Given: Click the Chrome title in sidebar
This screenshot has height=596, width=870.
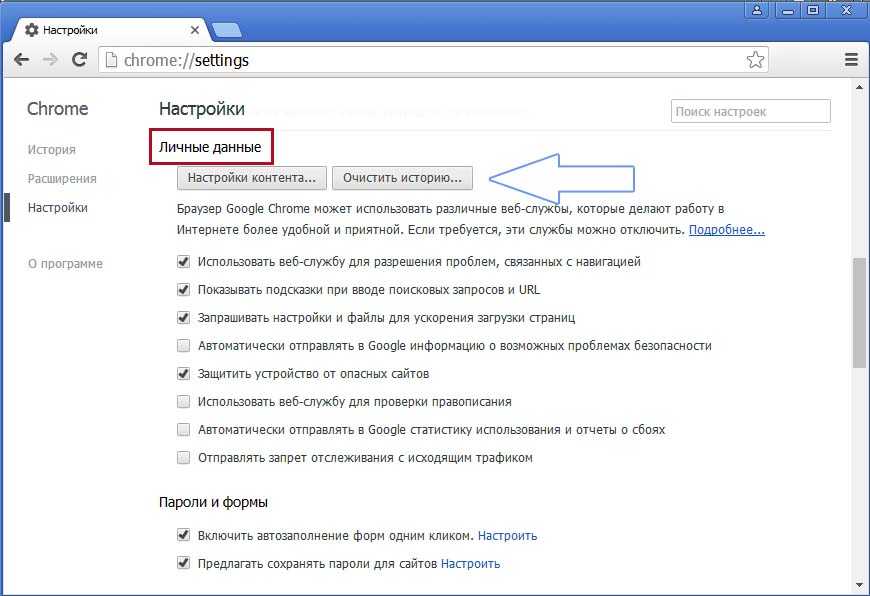Looking at the screenshot, I should pos(58,109).
